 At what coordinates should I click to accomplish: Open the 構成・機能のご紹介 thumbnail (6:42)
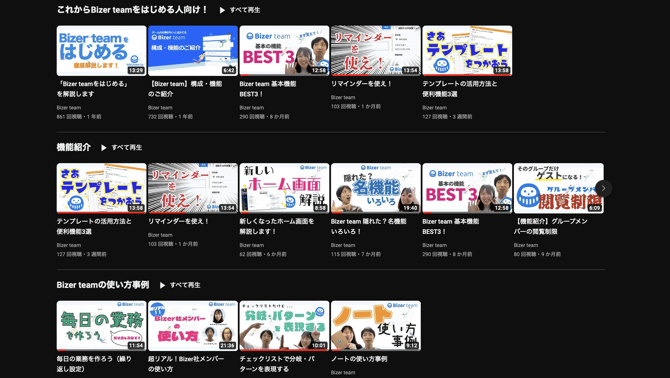point(193,51)
